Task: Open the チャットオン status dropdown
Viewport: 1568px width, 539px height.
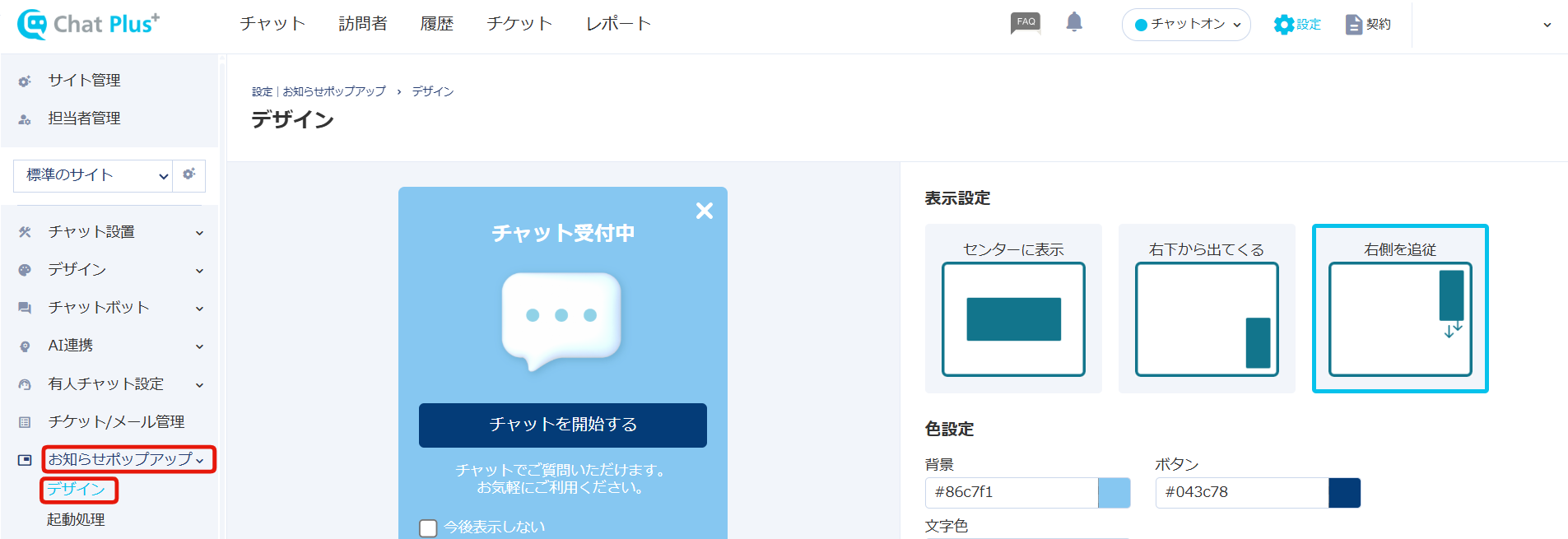Action: [1186, 25]
